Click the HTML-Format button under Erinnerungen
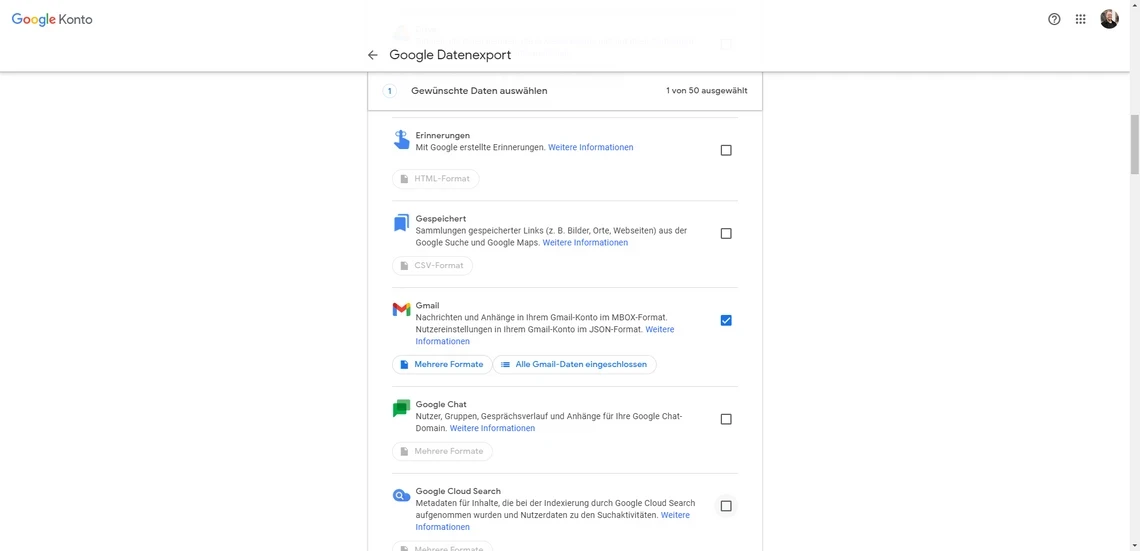 tap(435, 179)
